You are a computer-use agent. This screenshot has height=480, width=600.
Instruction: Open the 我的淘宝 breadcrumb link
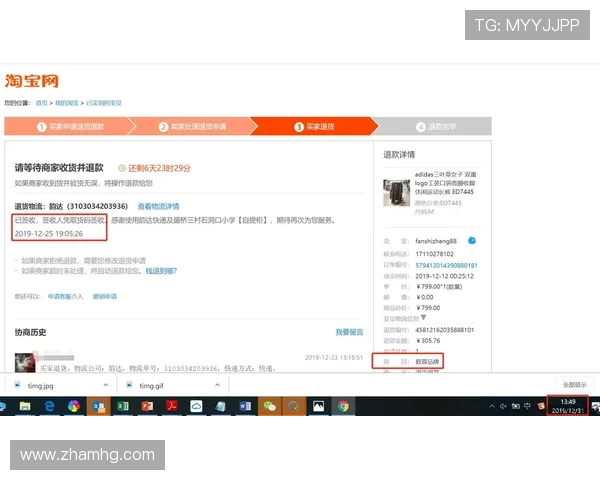(67, 103)
